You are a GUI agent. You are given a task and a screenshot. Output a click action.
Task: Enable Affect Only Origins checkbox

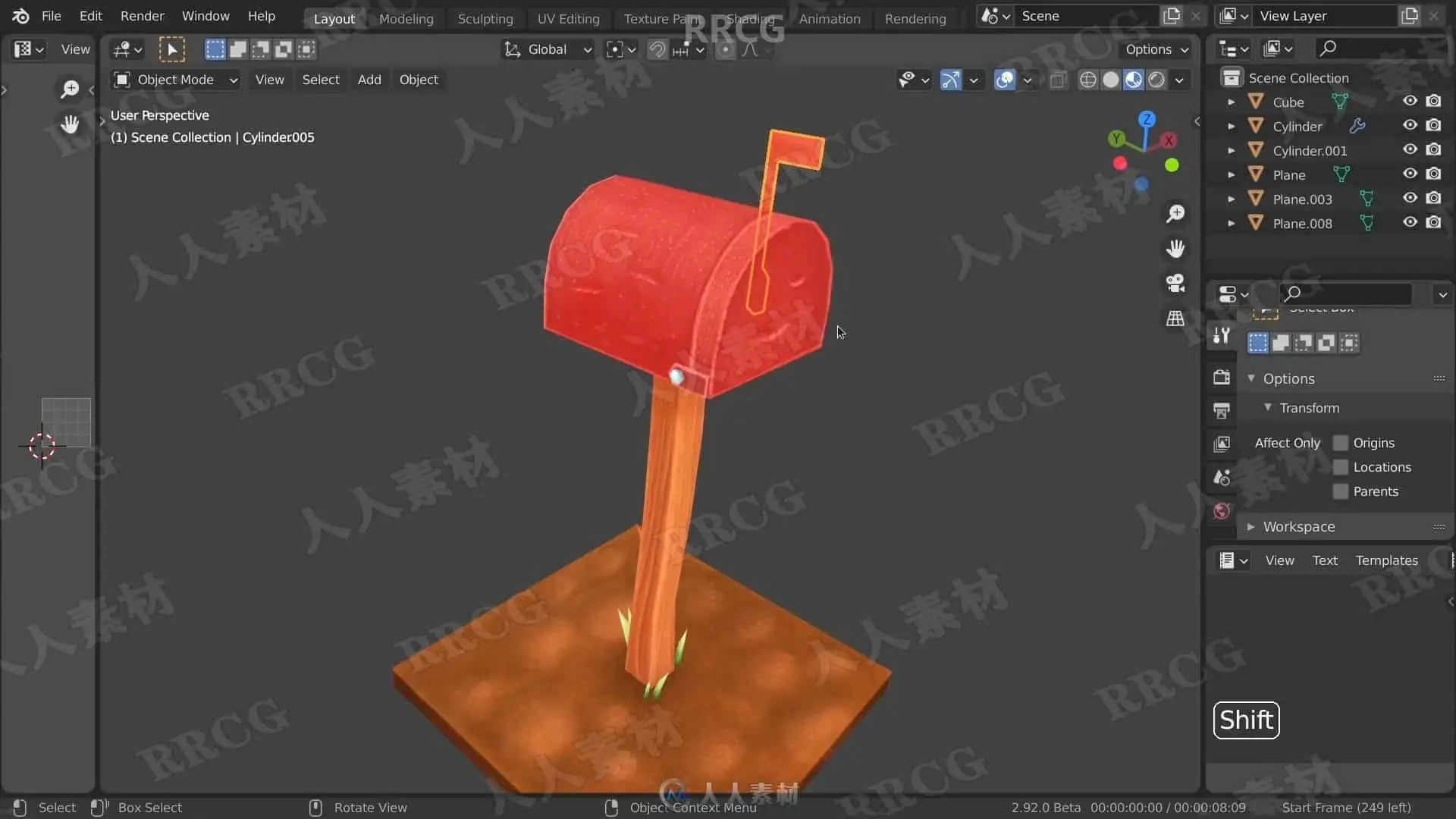coord(1340,443)
